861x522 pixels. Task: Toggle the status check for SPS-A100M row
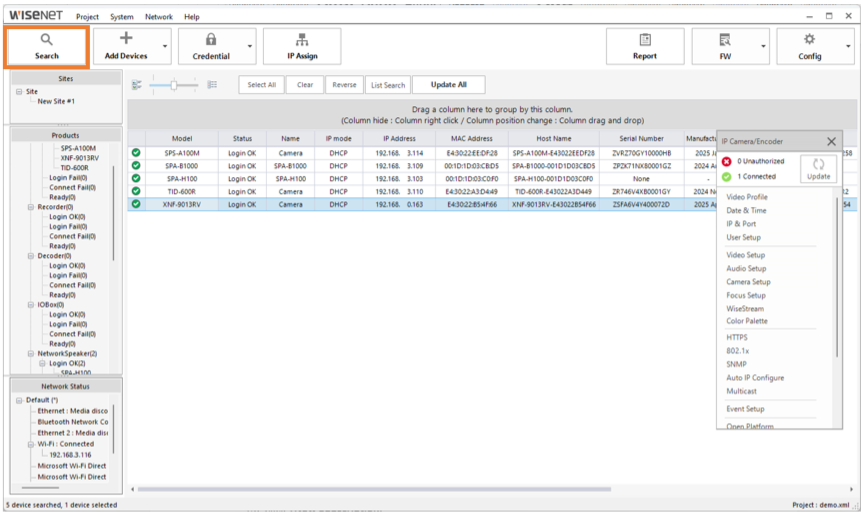pyautogui.click(x=136, y=153)
